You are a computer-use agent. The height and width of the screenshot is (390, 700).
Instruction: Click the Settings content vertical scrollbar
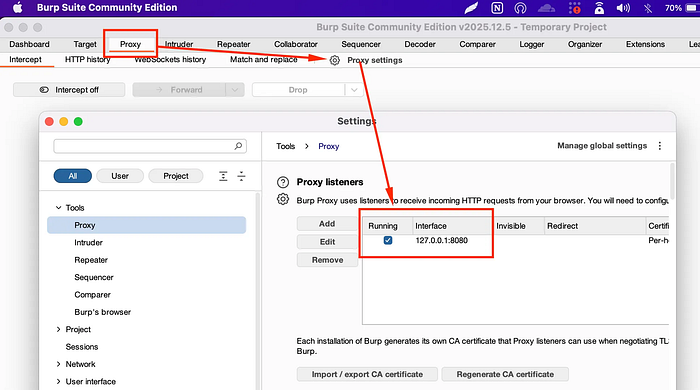pyautogui.click(x=671, y=181)
